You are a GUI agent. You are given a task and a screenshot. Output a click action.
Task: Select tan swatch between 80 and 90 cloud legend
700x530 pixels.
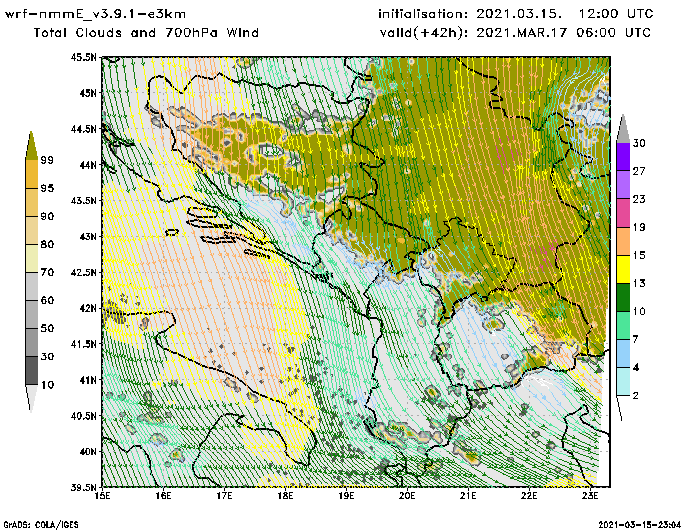coord(32,230)
